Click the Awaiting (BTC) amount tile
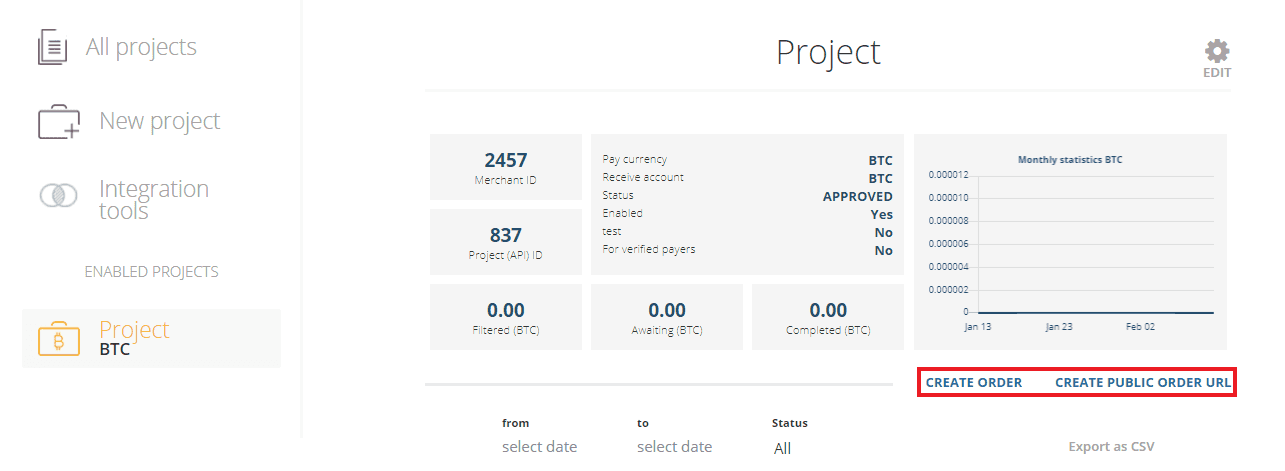1285x471 pixels. tap(667, 317)
